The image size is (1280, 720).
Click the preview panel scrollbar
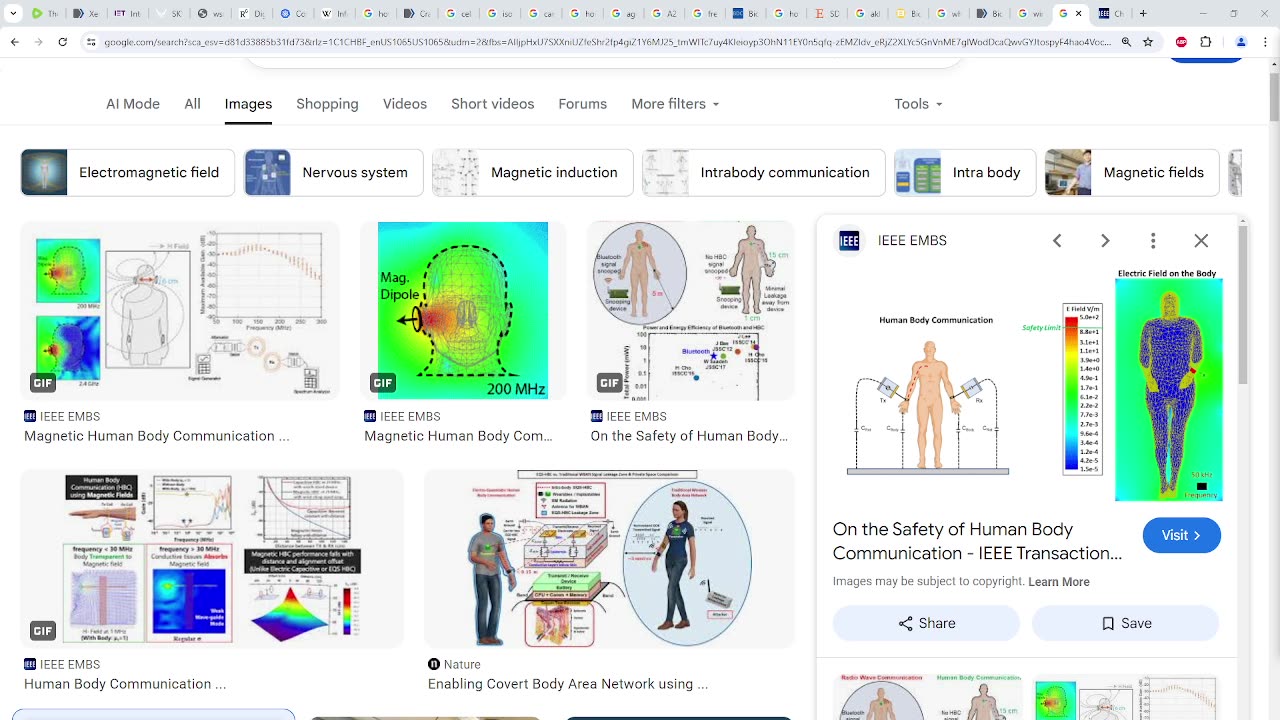pos(1243,305)
